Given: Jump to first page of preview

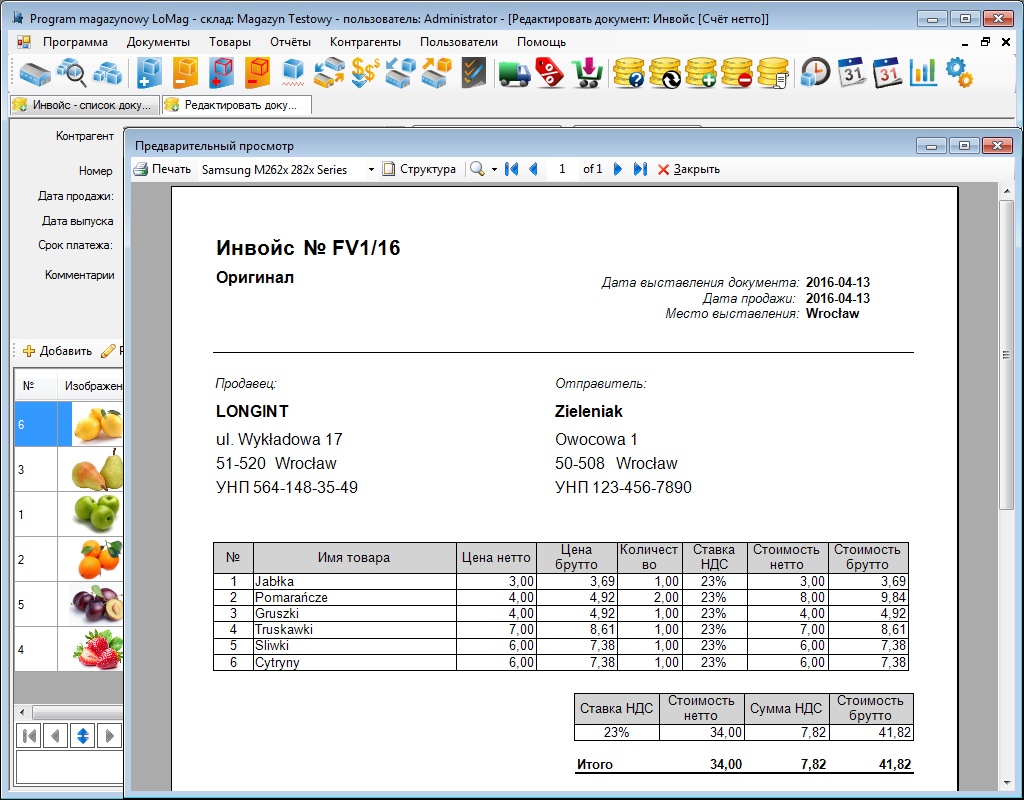Looking at the screenshot, I should pyautogui.click(x=511, y=170).
